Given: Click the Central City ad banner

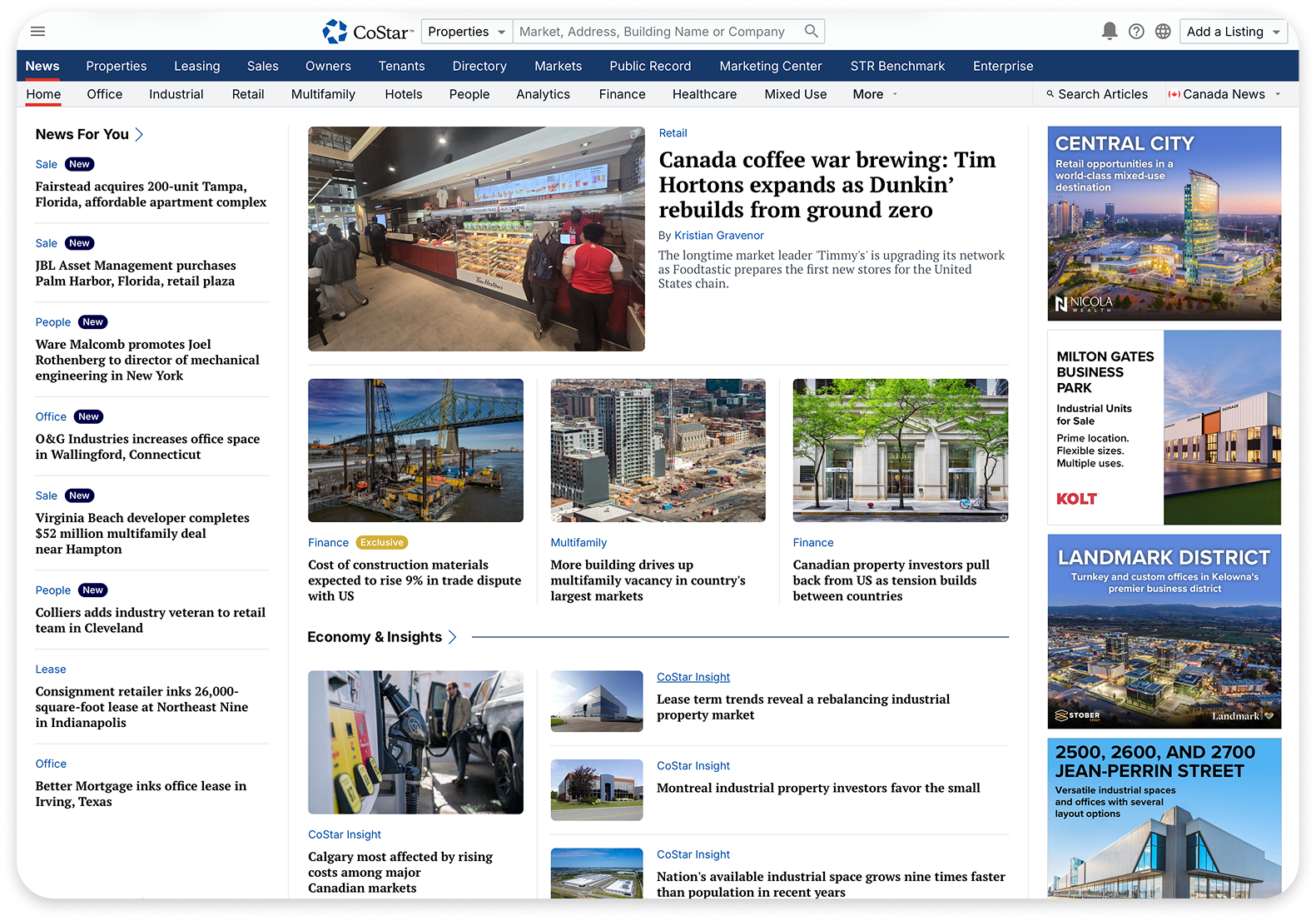Looking at the screenshot, I should (x=1164, y=223).
